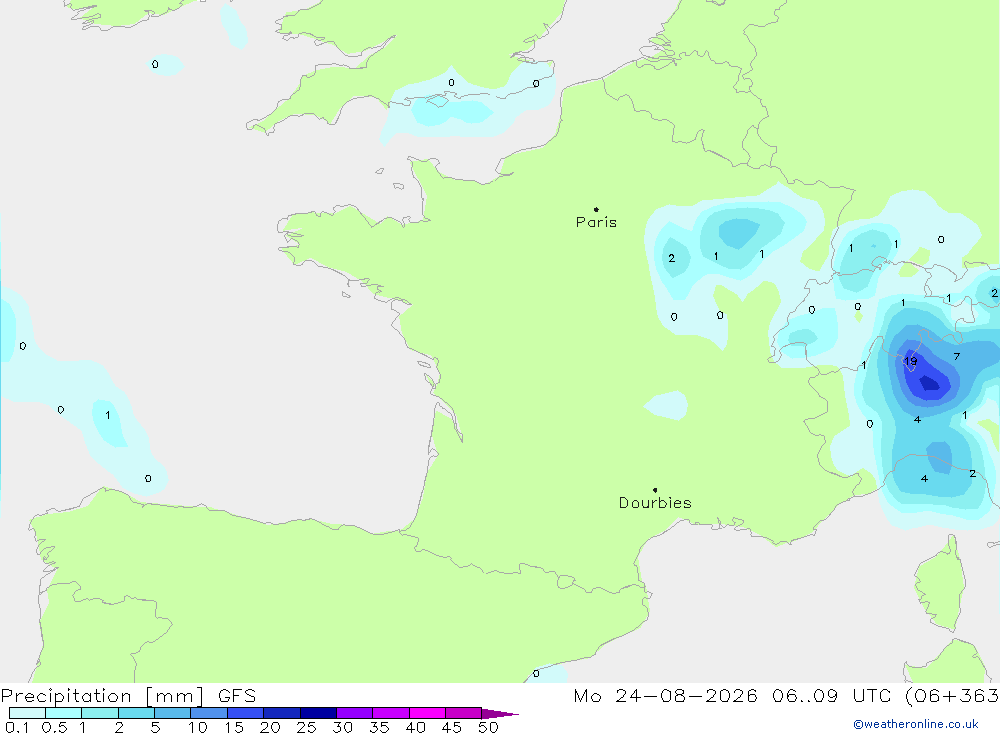
Task: Click the Dourbies city label
Action: 655,503
